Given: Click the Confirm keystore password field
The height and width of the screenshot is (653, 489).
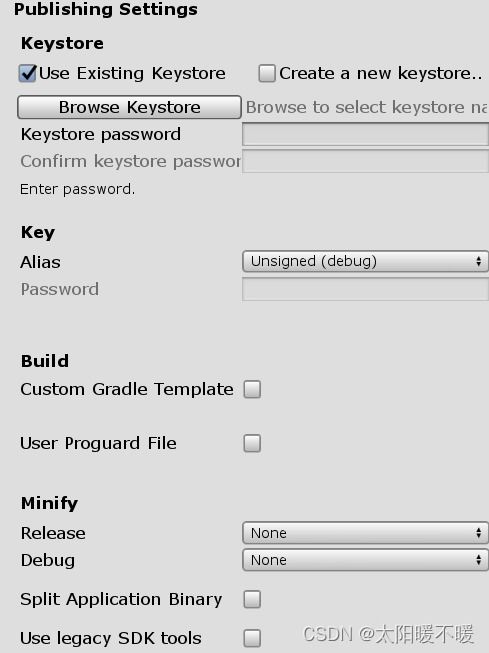Looking at the screenshot, I should click(365, 161).
